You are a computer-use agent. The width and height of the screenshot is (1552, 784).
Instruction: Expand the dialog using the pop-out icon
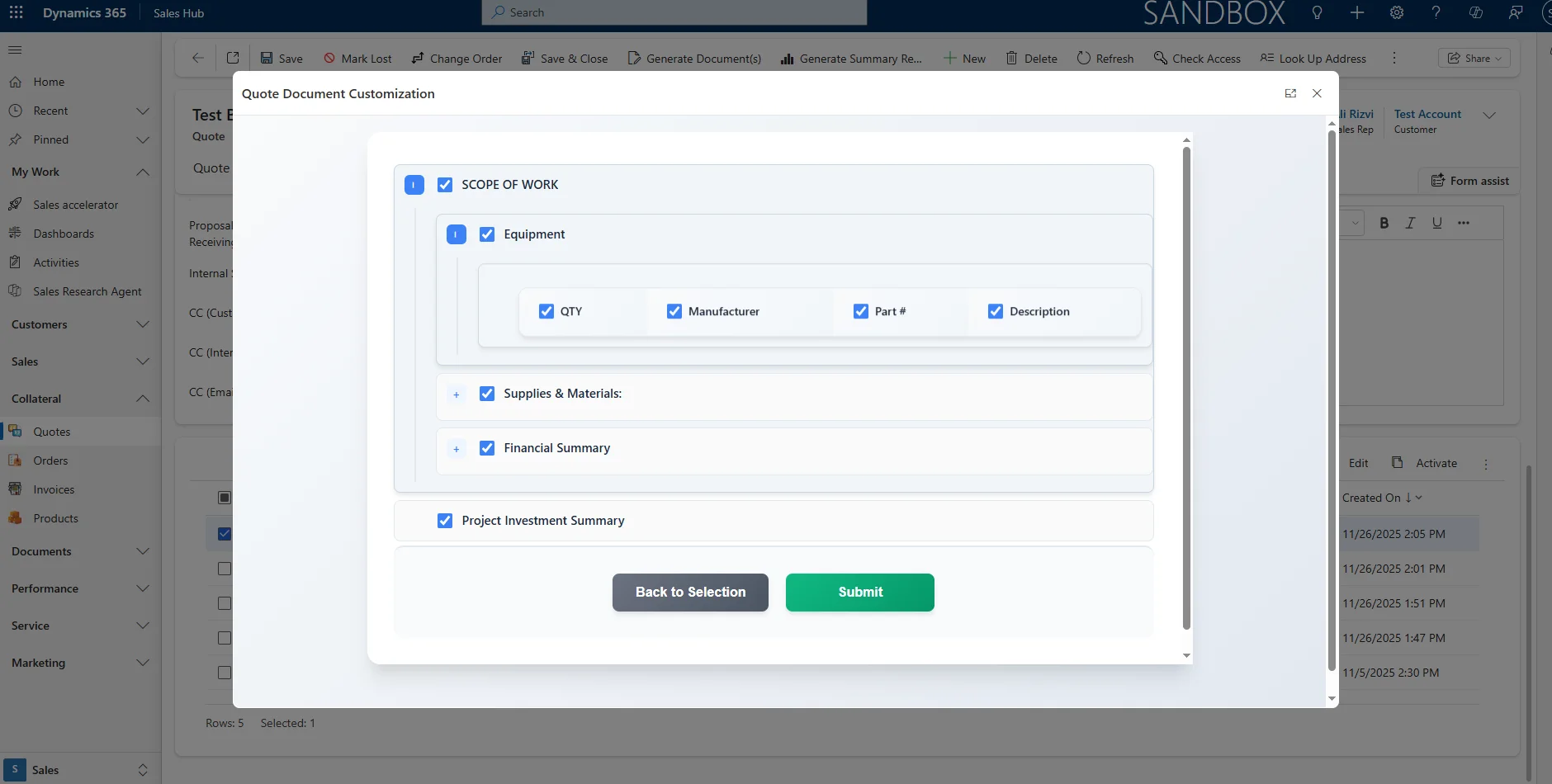pyautogui.click(x=1290, y=93)
